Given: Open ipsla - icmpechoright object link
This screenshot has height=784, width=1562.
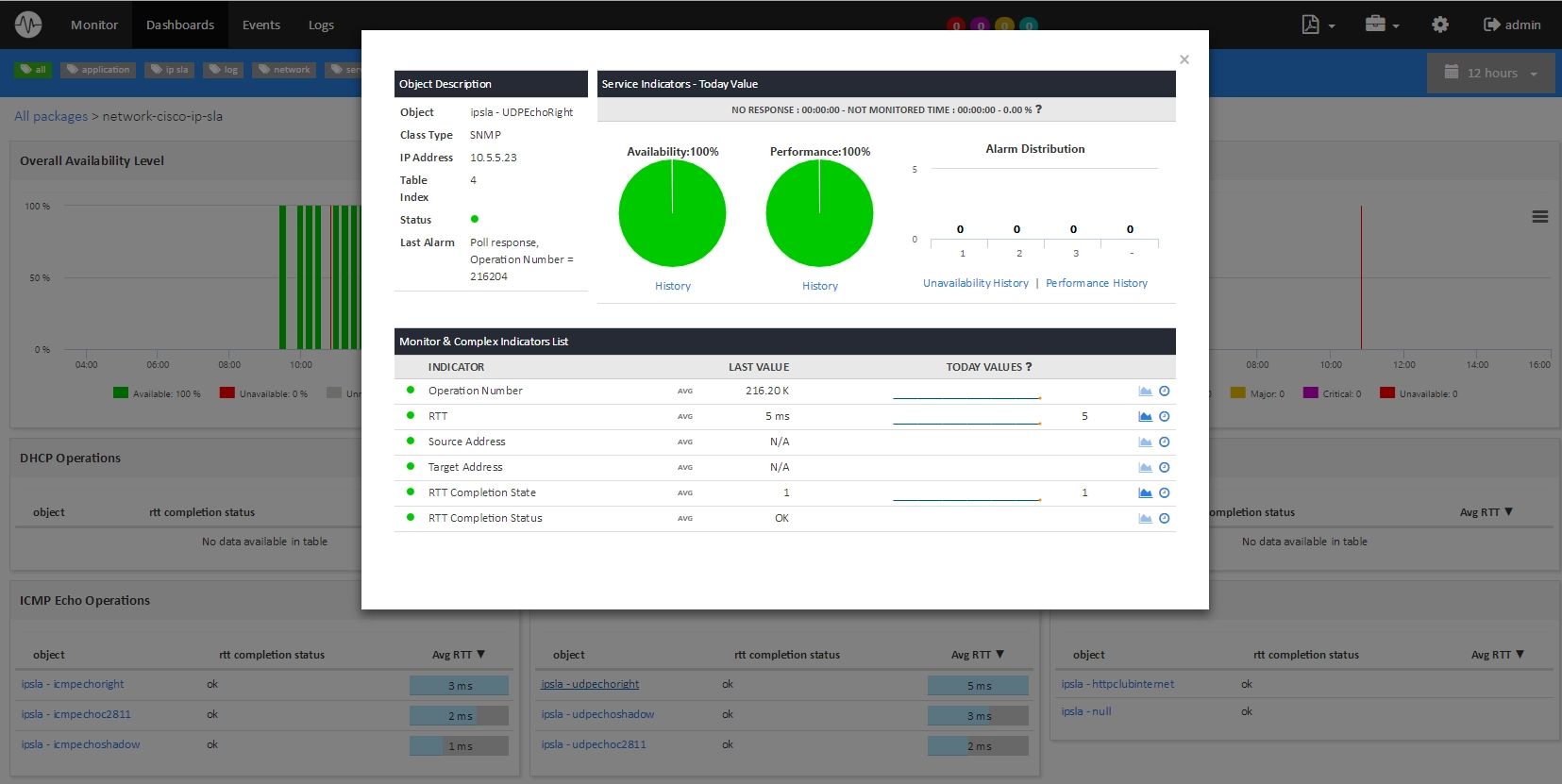Looking at the screenshot, I should coord(73,684).
